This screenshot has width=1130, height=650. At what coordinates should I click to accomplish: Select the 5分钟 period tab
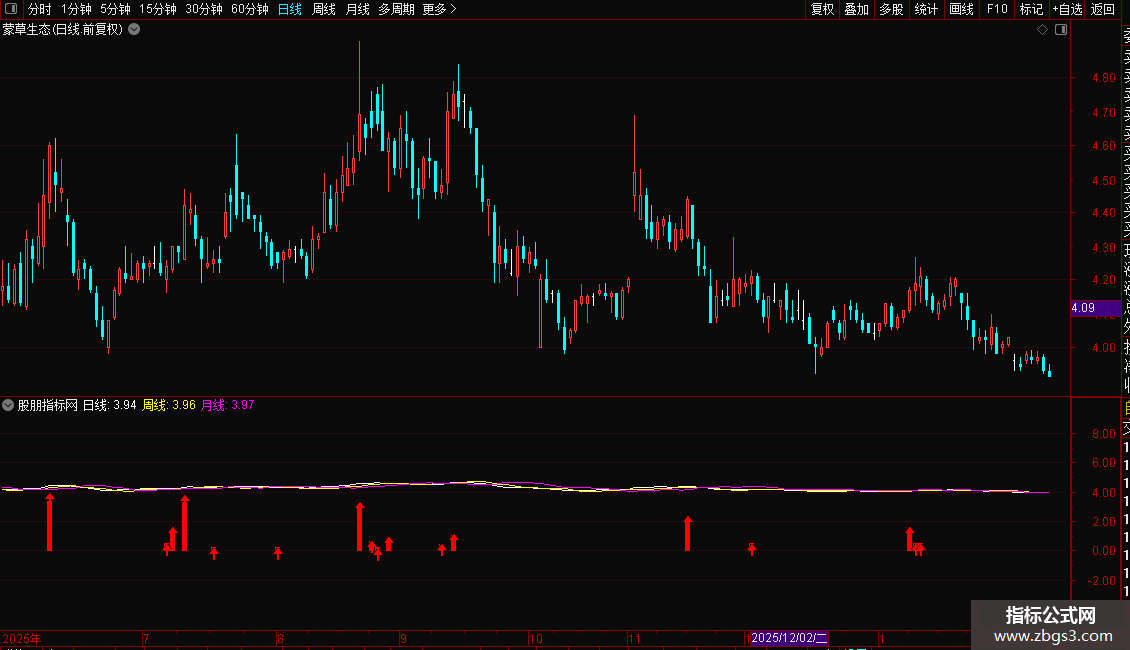pyautogui.click(x=115, y=9)
